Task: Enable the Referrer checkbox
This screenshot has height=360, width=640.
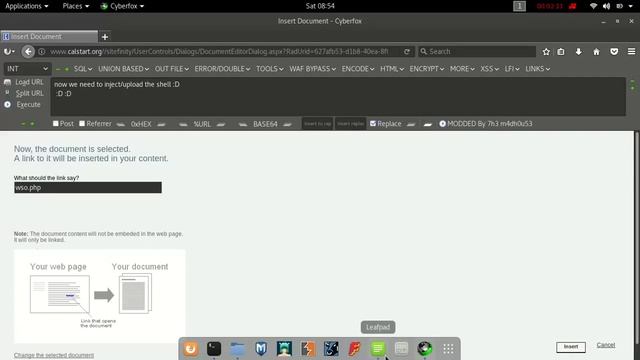Action: (82, 123)
